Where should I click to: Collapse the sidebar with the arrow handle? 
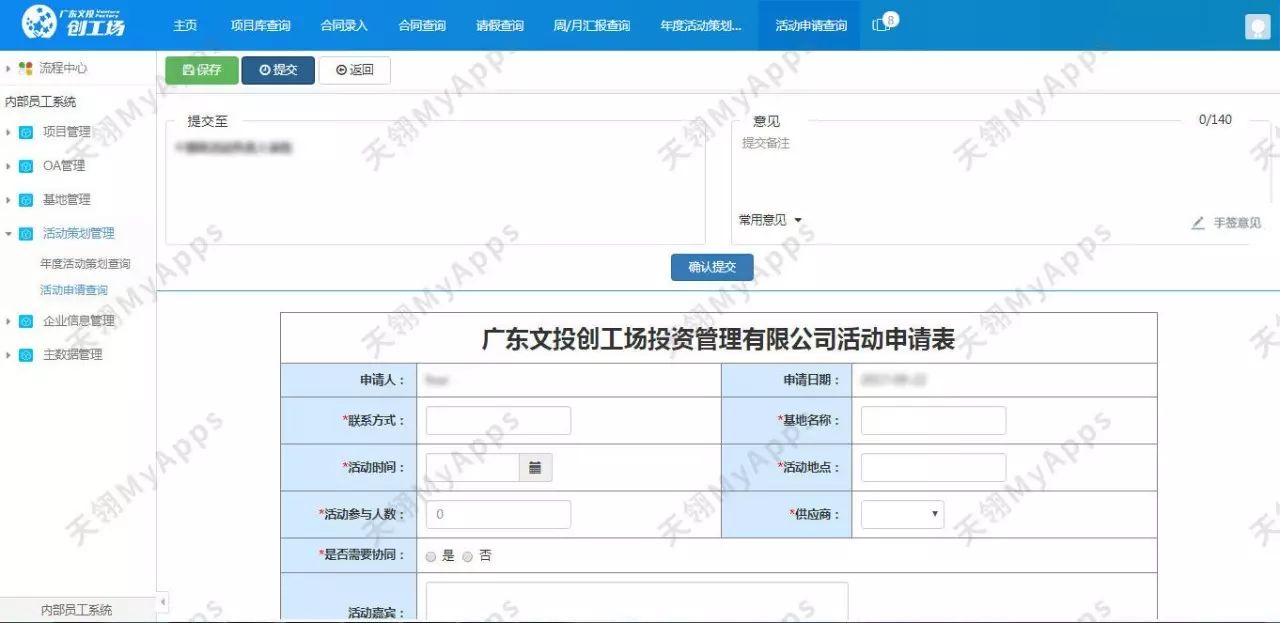click(x=163, y=602)
